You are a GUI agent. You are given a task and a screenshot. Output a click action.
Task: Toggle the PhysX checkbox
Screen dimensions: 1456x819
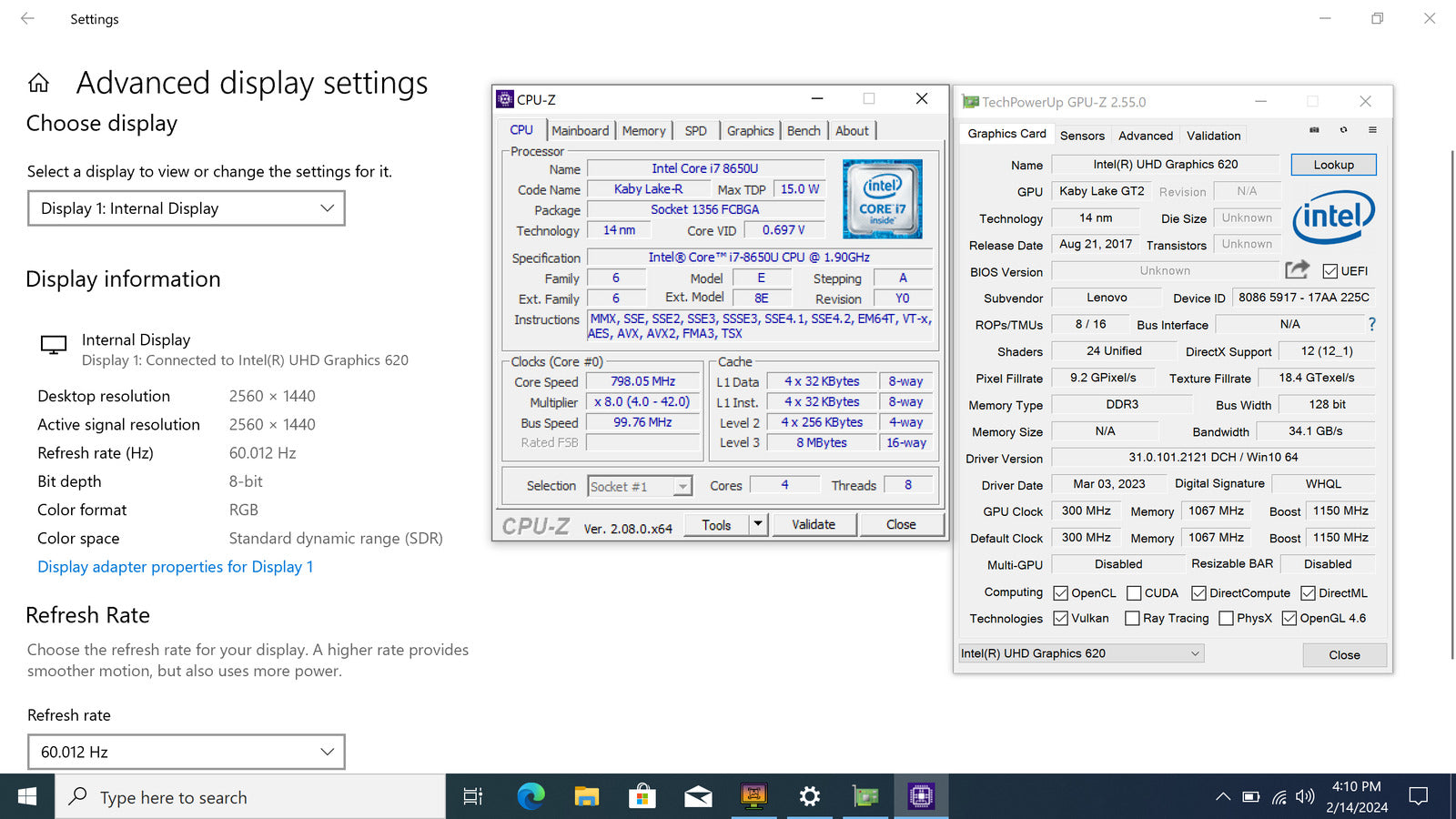tap(1226, 618)
